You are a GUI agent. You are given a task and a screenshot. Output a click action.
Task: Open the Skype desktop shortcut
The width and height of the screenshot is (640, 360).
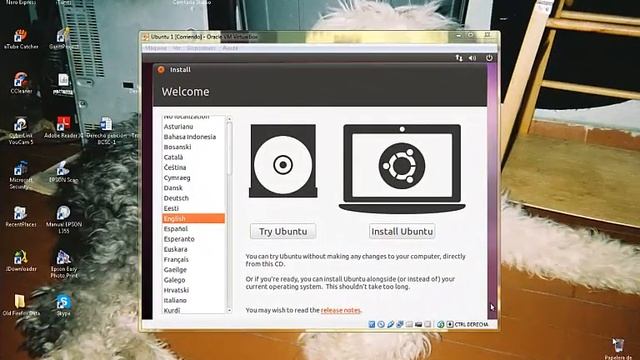tap(63, 305)
